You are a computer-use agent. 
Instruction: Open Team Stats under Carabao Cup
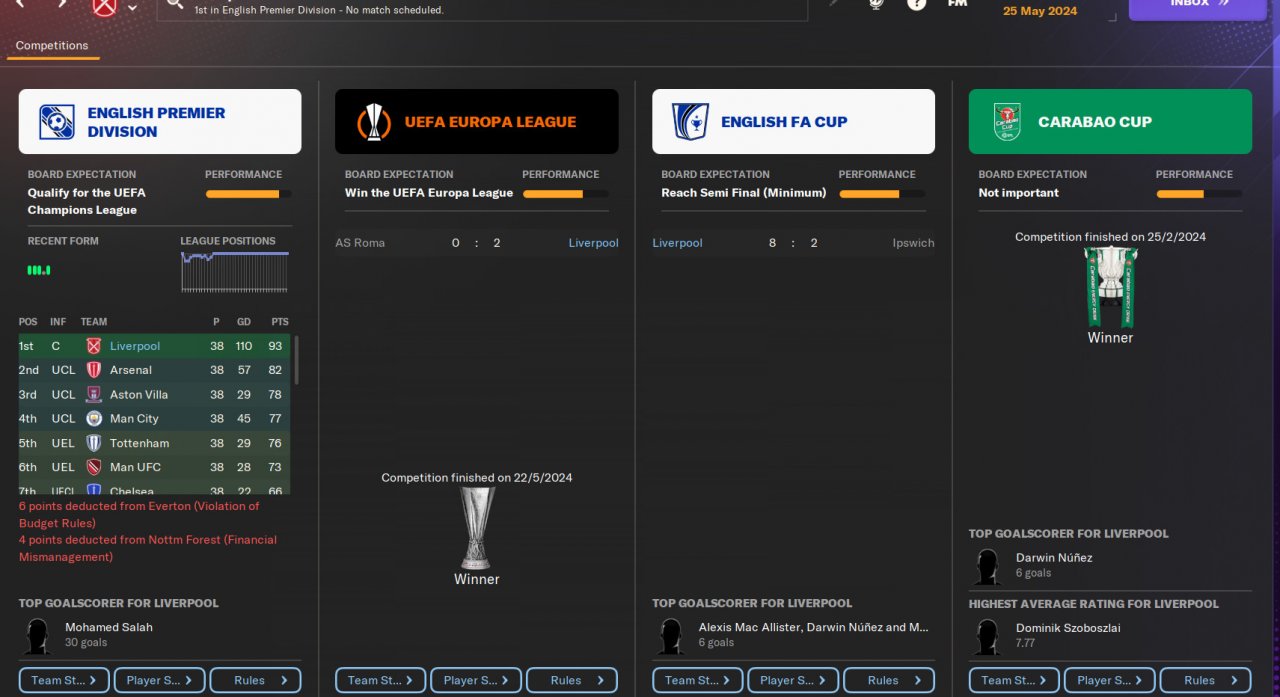1014,680
